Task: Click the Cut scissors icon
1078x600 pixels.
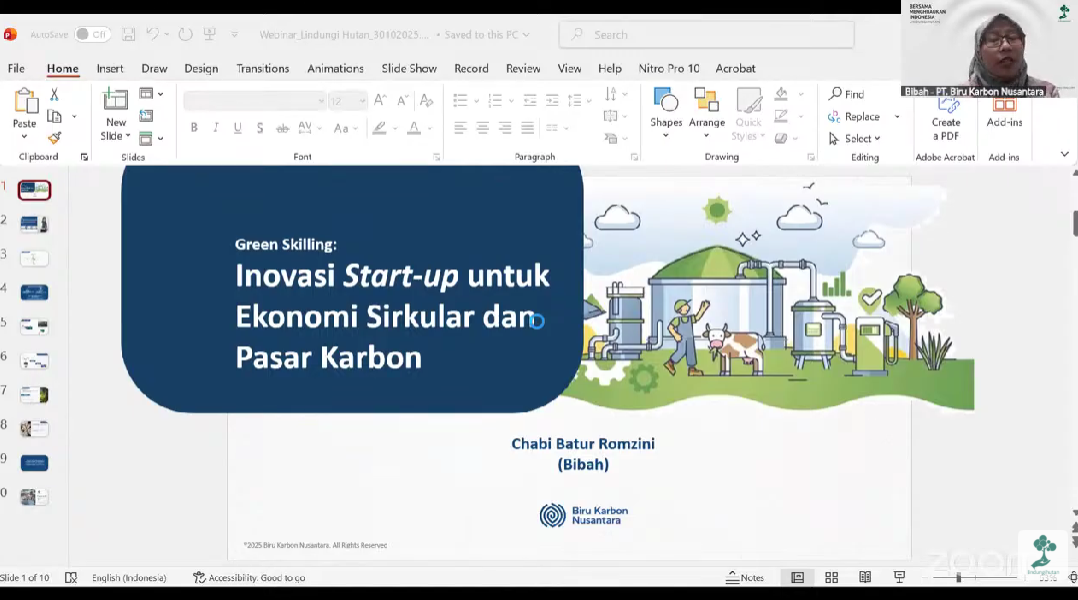Action: (54, 94)
